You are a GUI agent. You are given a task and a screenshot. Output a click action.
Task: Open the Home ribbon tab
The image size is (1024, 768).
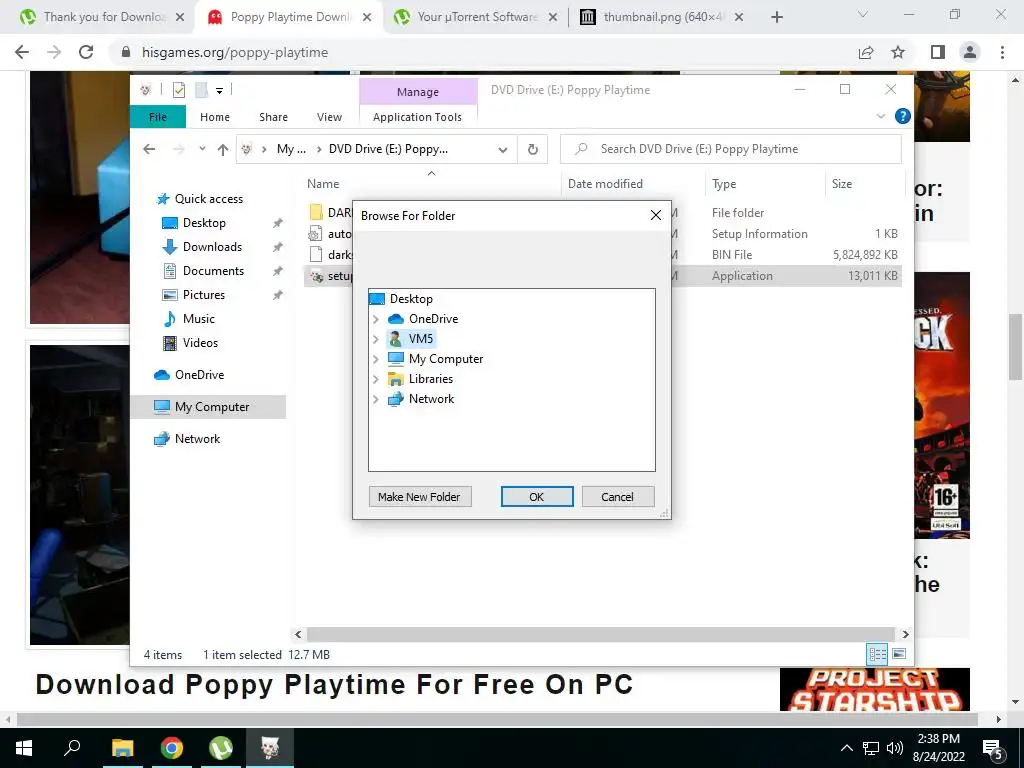click(x=215, y=117)
